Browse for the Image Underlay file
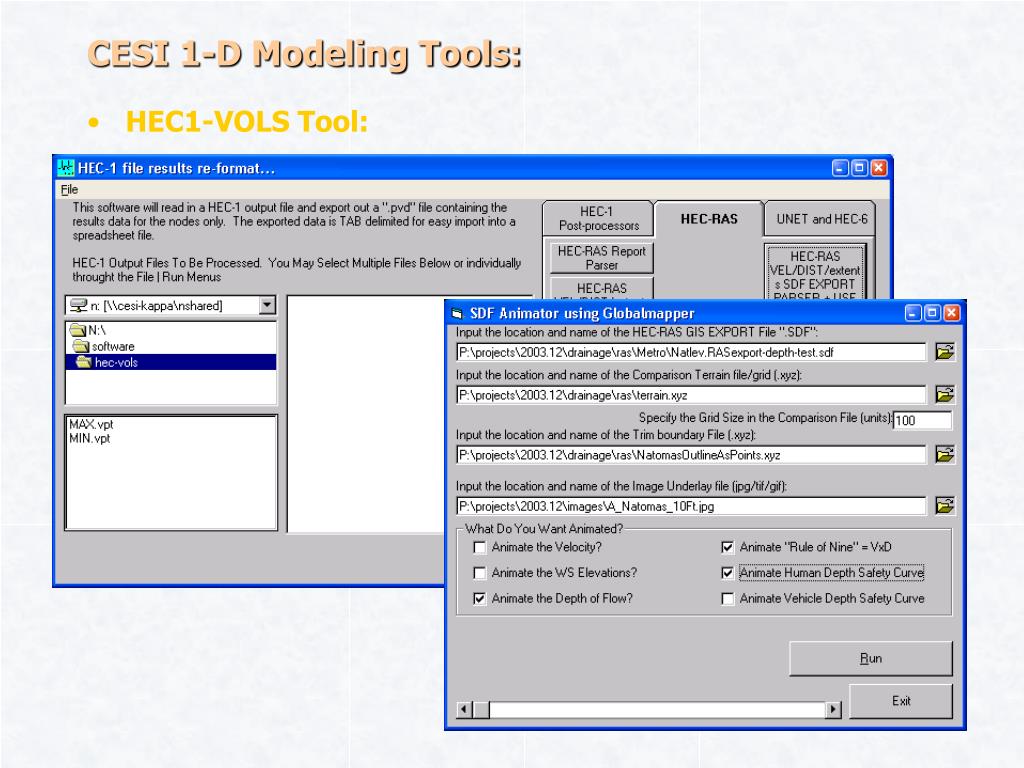The width and height of the screenshot is (1024, 768). 944,505
